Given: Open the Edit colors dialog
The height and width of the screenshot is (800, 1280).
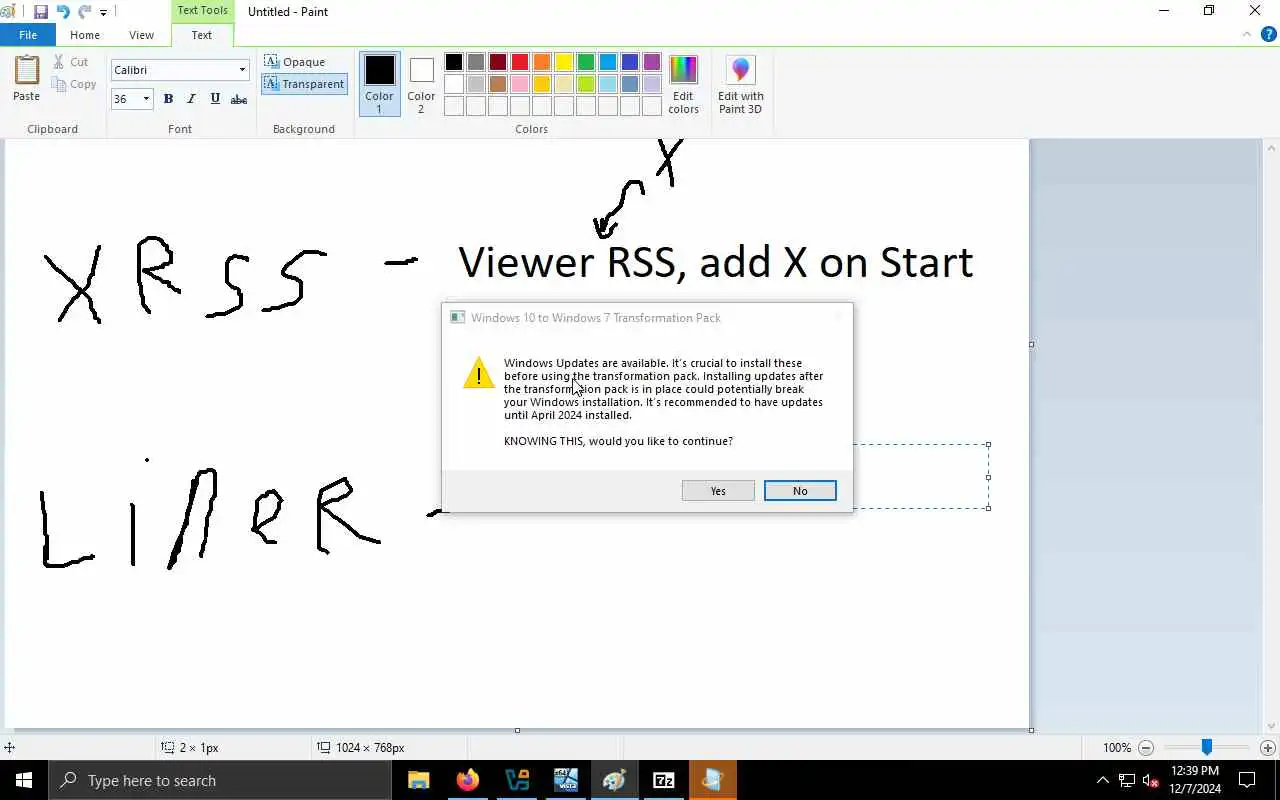Looking at the screenshot, I should [683, 84].
